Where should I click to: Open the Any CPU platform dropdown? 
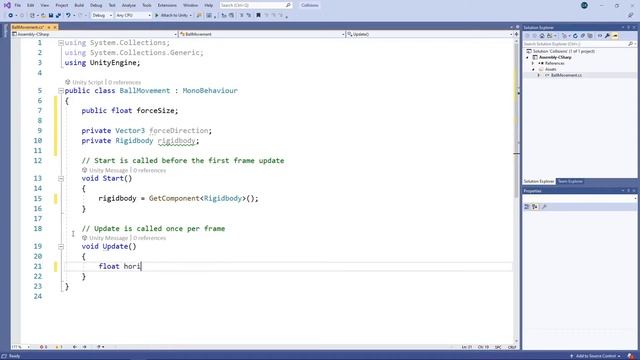133,16
